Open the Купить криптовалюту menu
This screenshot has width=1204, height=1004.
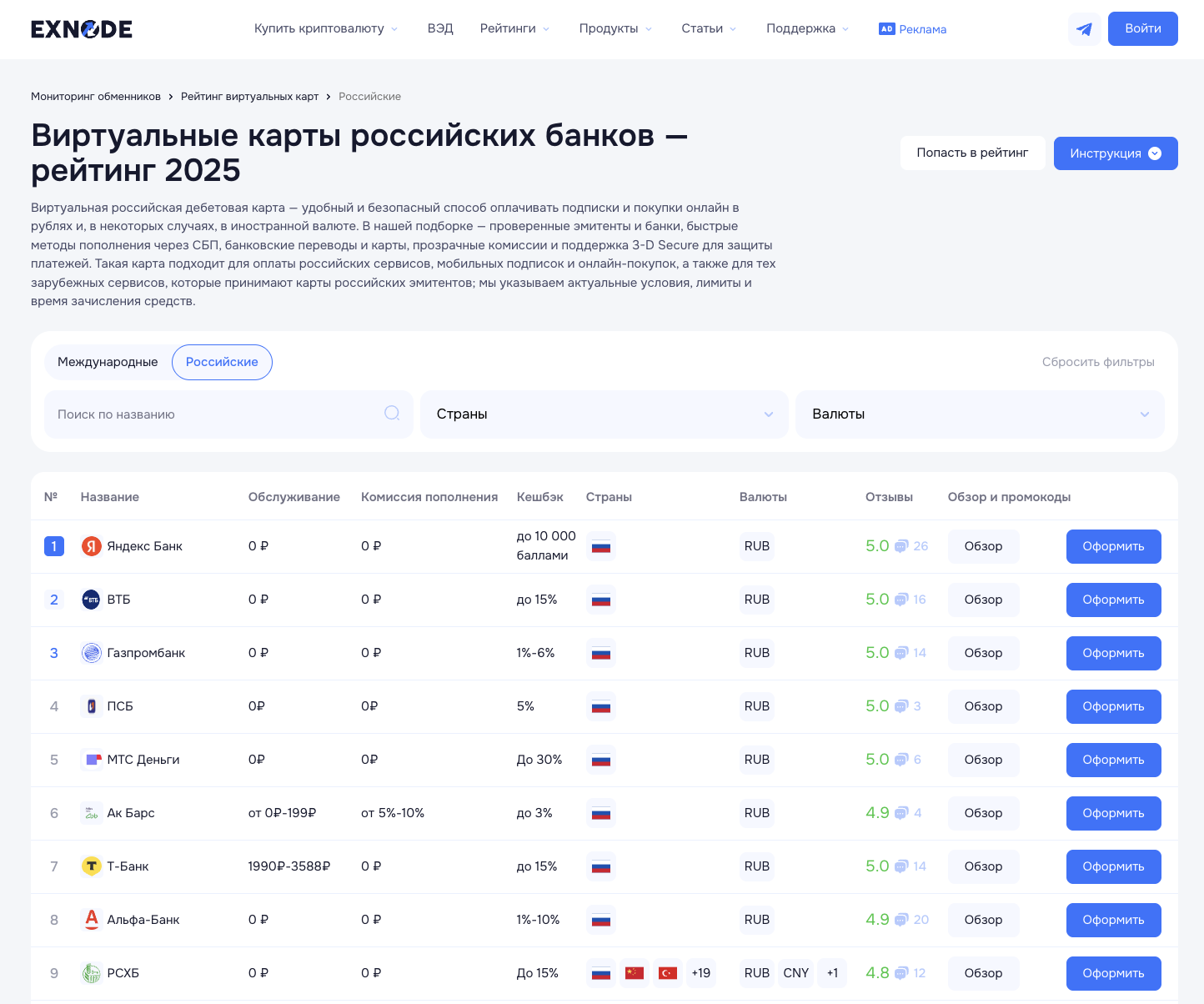[325, 28]
